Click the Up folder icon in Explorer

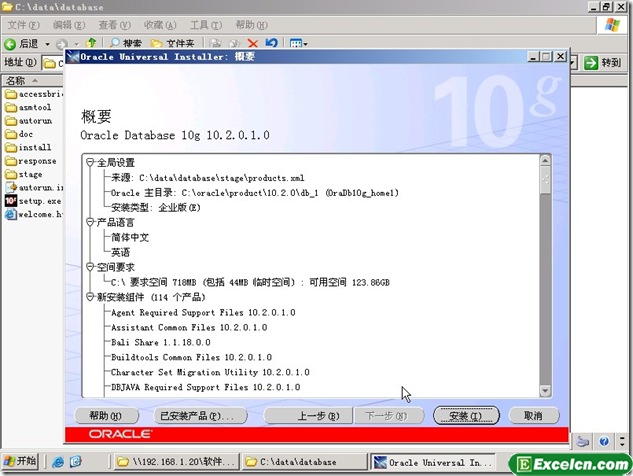pos(91,43)
